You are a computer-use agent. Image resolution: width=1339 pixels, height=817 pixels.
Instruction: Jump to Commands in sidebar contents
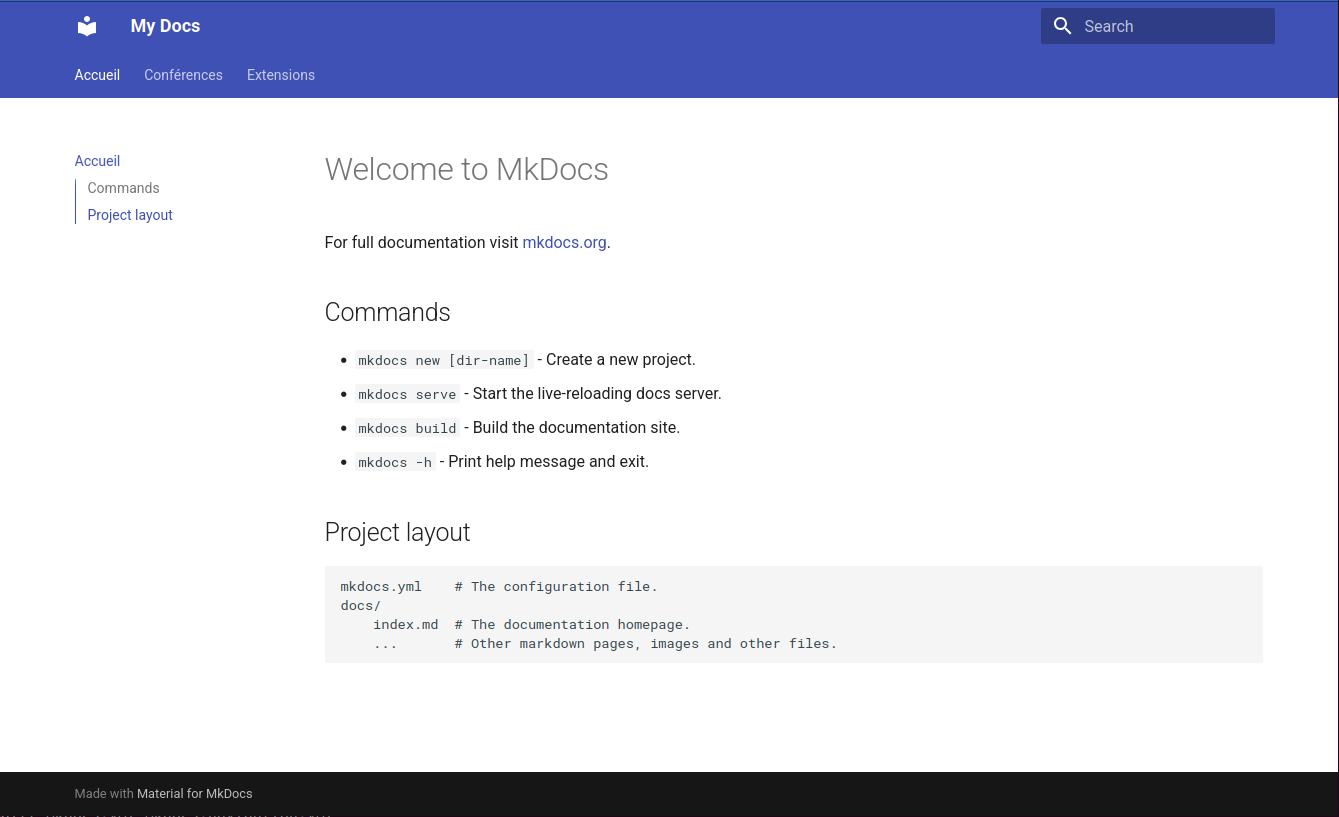123,188
